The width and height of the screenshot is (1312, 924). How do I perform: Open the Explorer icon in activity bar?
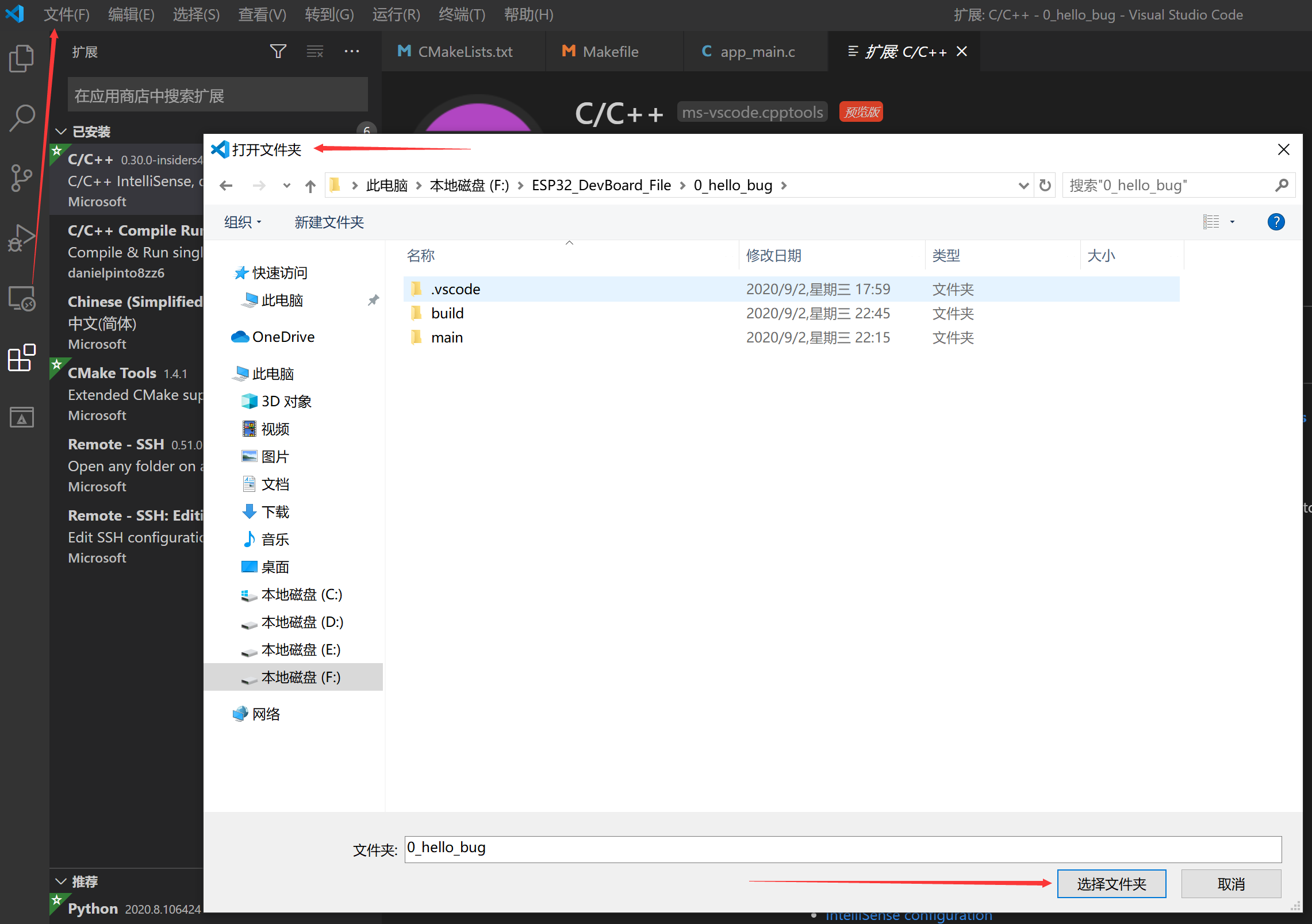pos(22,58)
